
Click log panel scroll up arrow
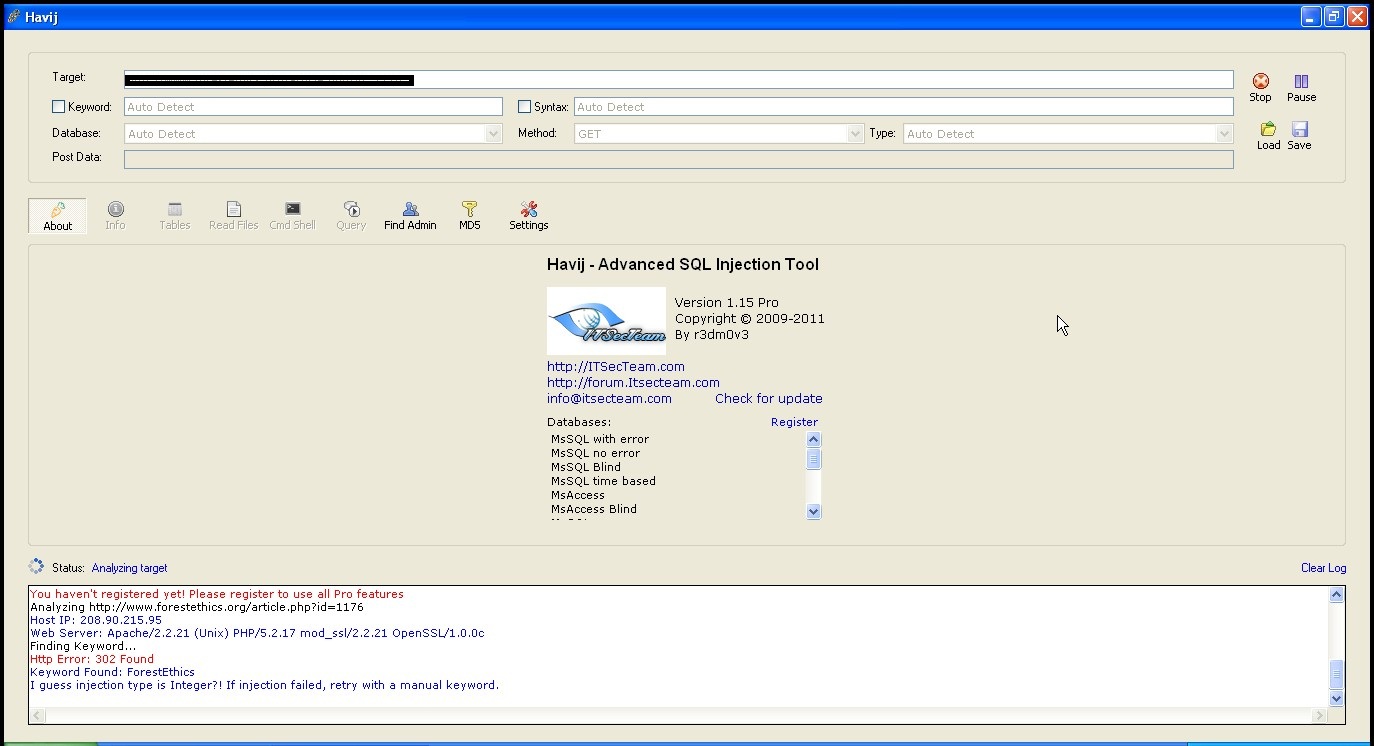click(x=1336, y=595)
